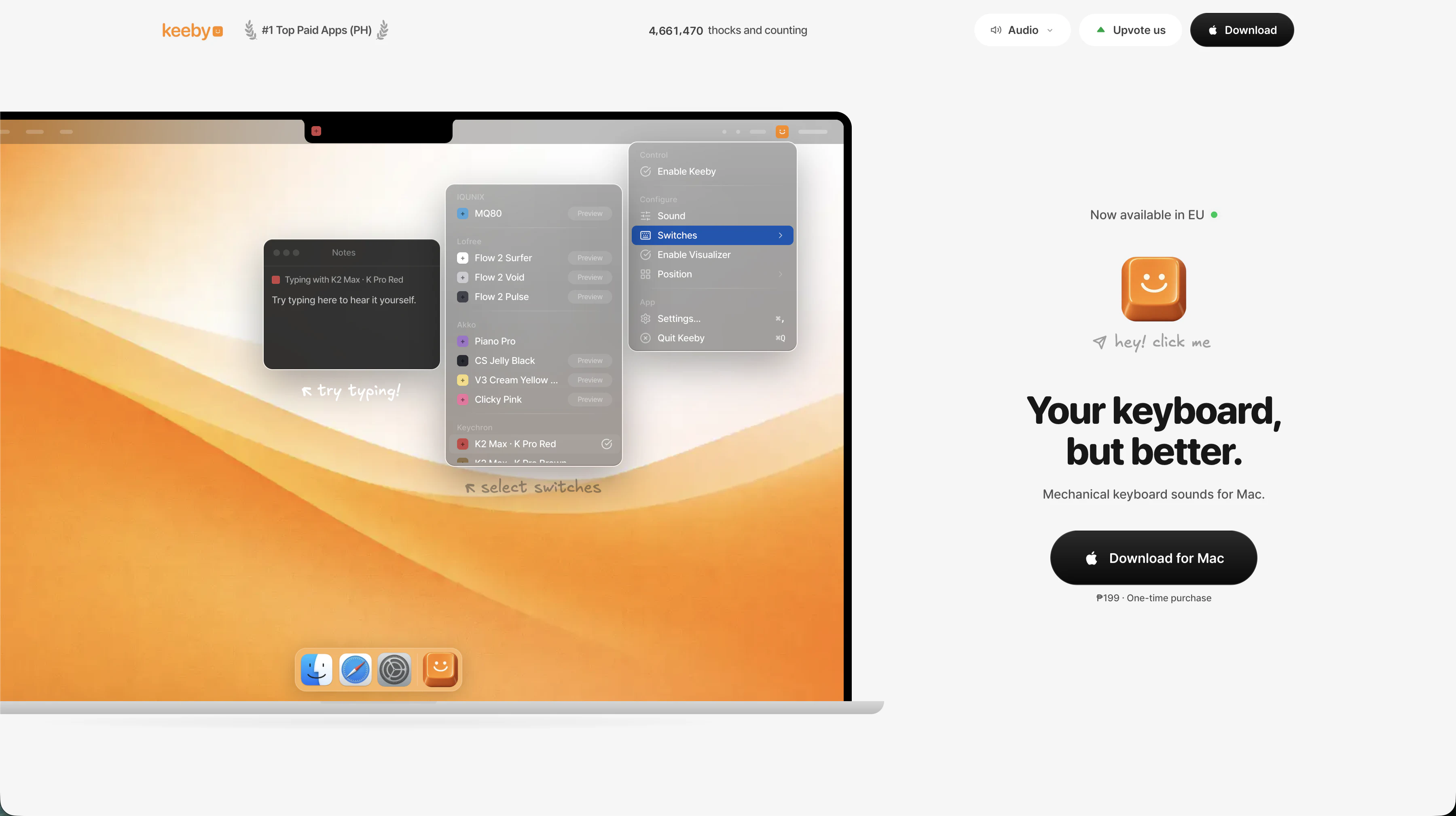The width and height of the screenshot is (1456, 816).
Task: Click the Keeby menu bar icon
Action: 782,132
